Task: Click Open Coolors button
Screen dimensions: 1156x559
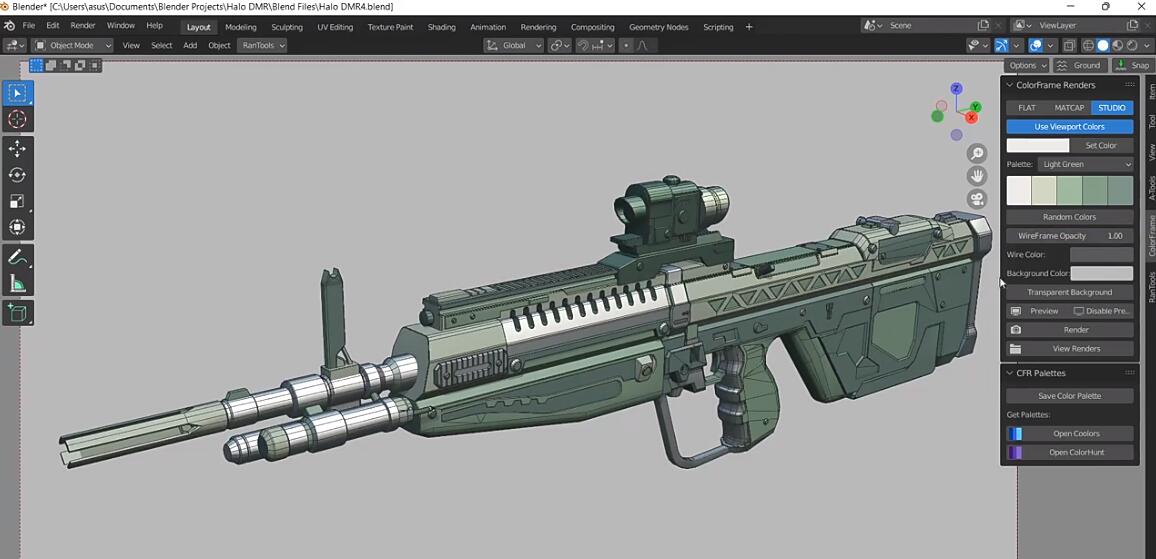Action: click(x=1070, y=434)
